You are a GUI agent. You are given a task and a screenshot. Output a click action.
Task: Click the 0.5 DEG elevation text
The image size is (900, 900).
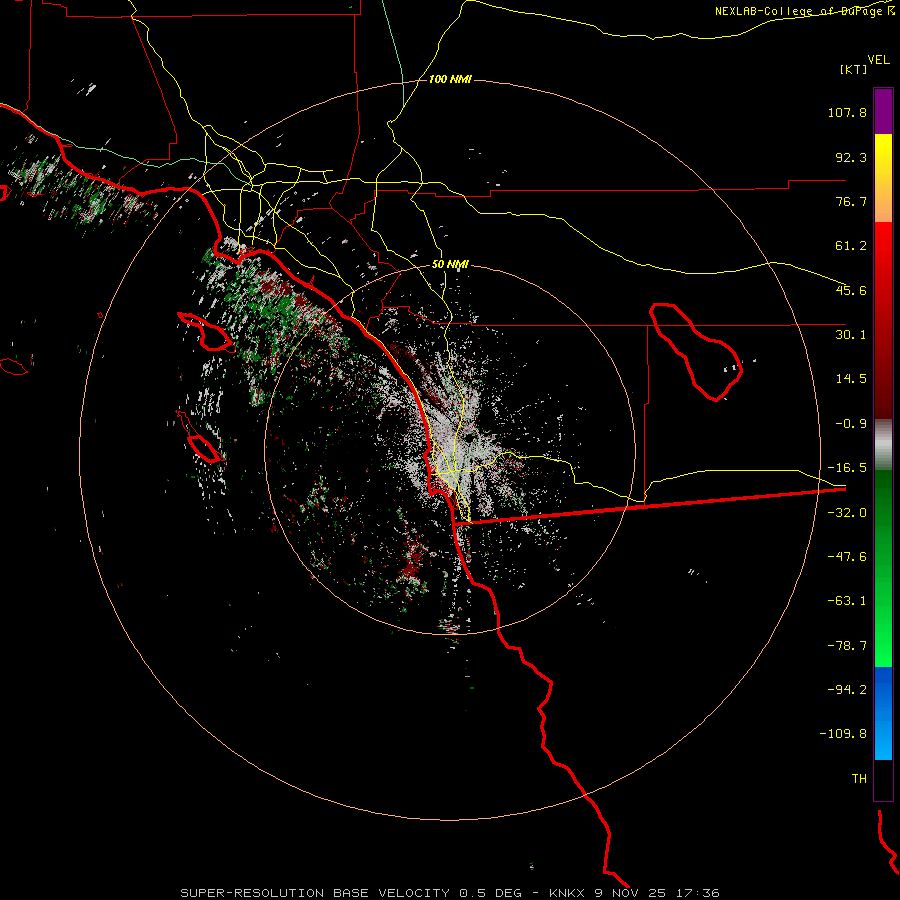(x=490, y=893)
